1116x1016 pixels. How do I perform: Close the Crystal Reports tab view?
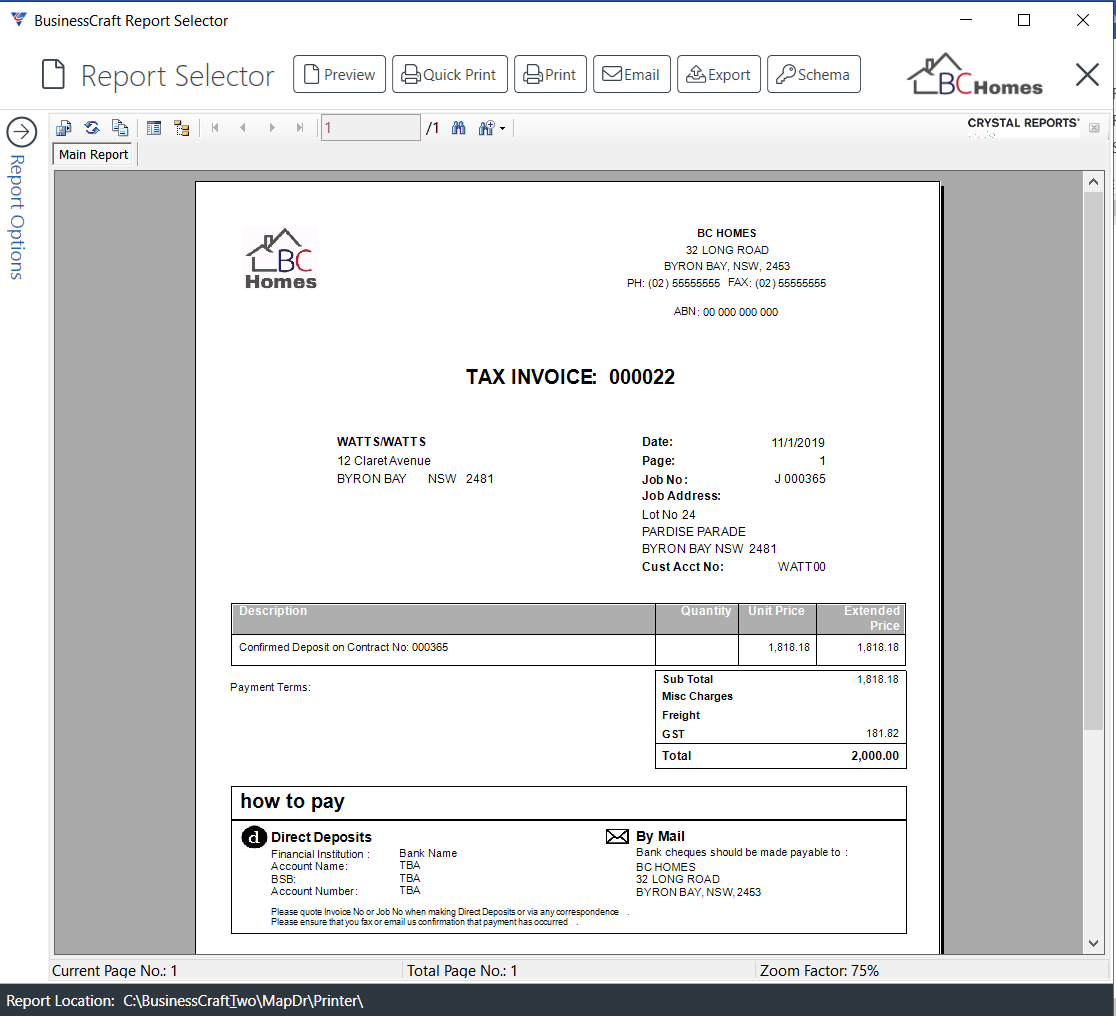1094,127
